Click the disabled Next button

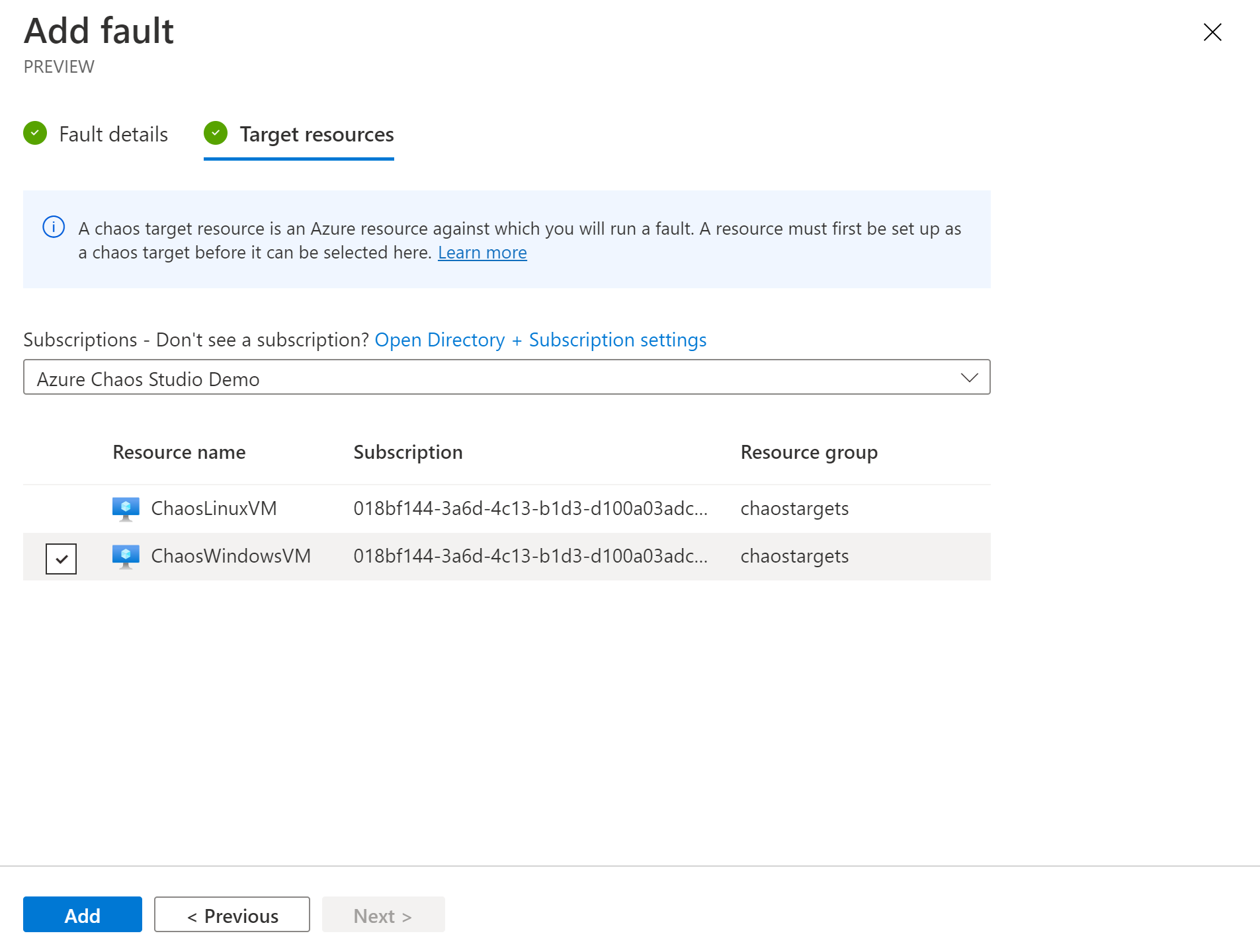(x=383, y=915)
